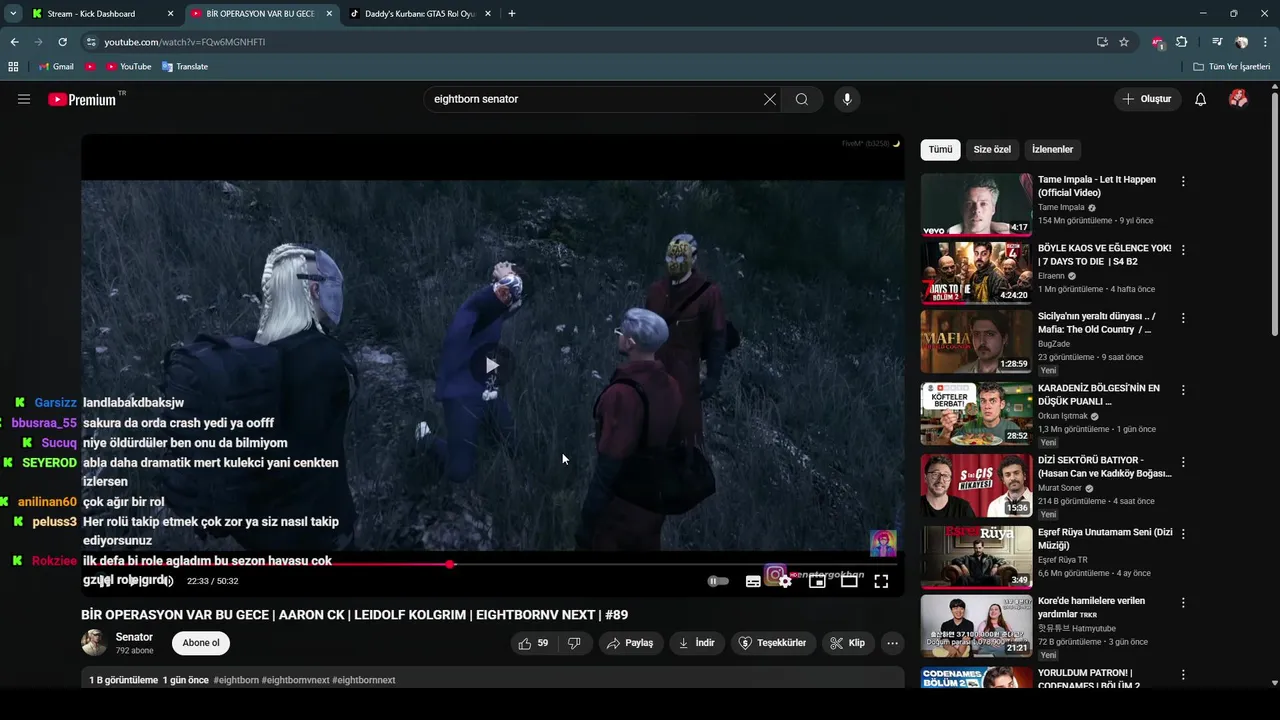
Task: Click install app icon in address bar
Action: [1102, 42]
